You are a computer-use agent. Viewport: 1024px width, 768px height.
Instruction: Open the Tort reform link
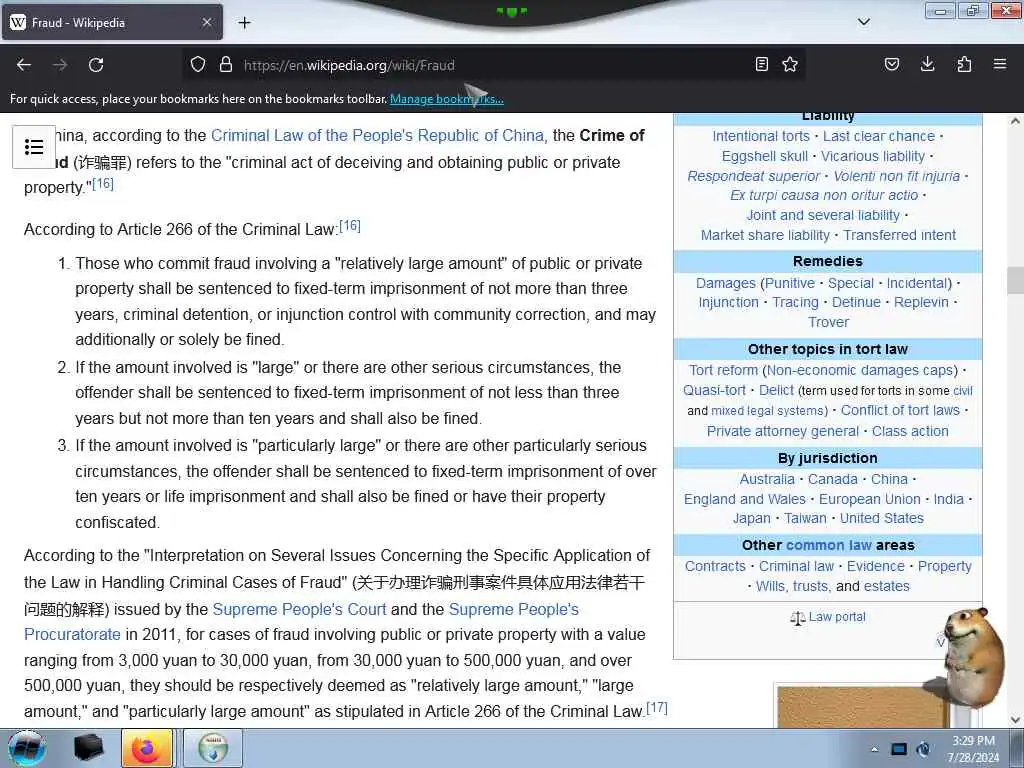(x=723, y=370)
